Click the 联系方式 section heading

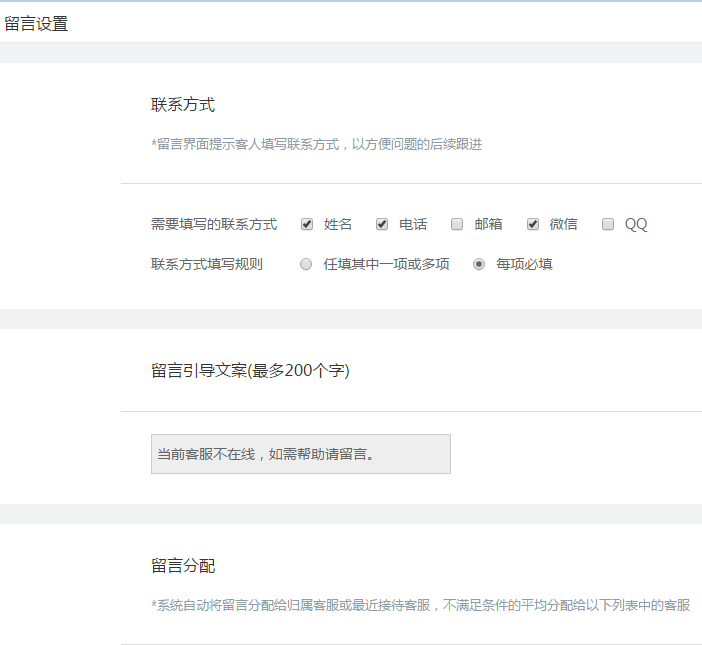(x=183, y=105)
